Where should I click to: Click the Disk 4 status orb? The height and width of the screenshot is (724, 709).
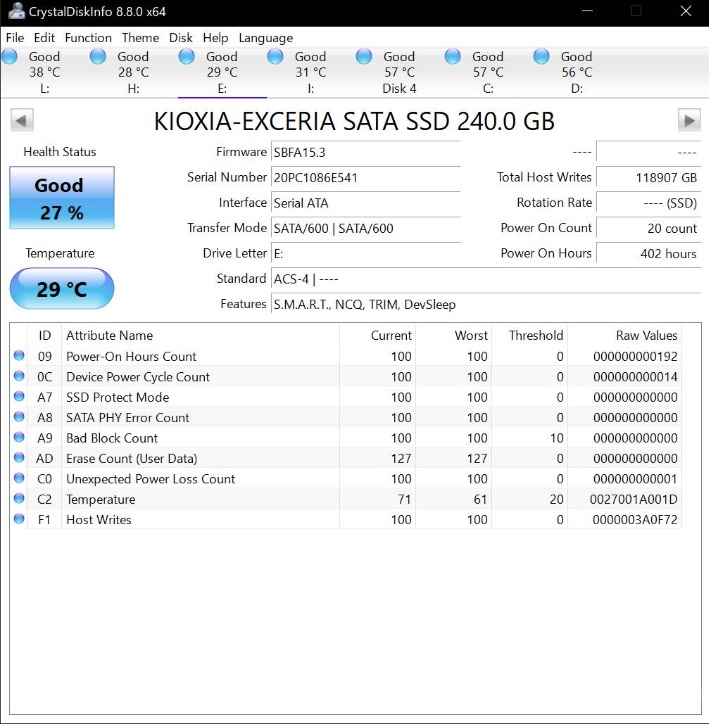click(364, 57)
